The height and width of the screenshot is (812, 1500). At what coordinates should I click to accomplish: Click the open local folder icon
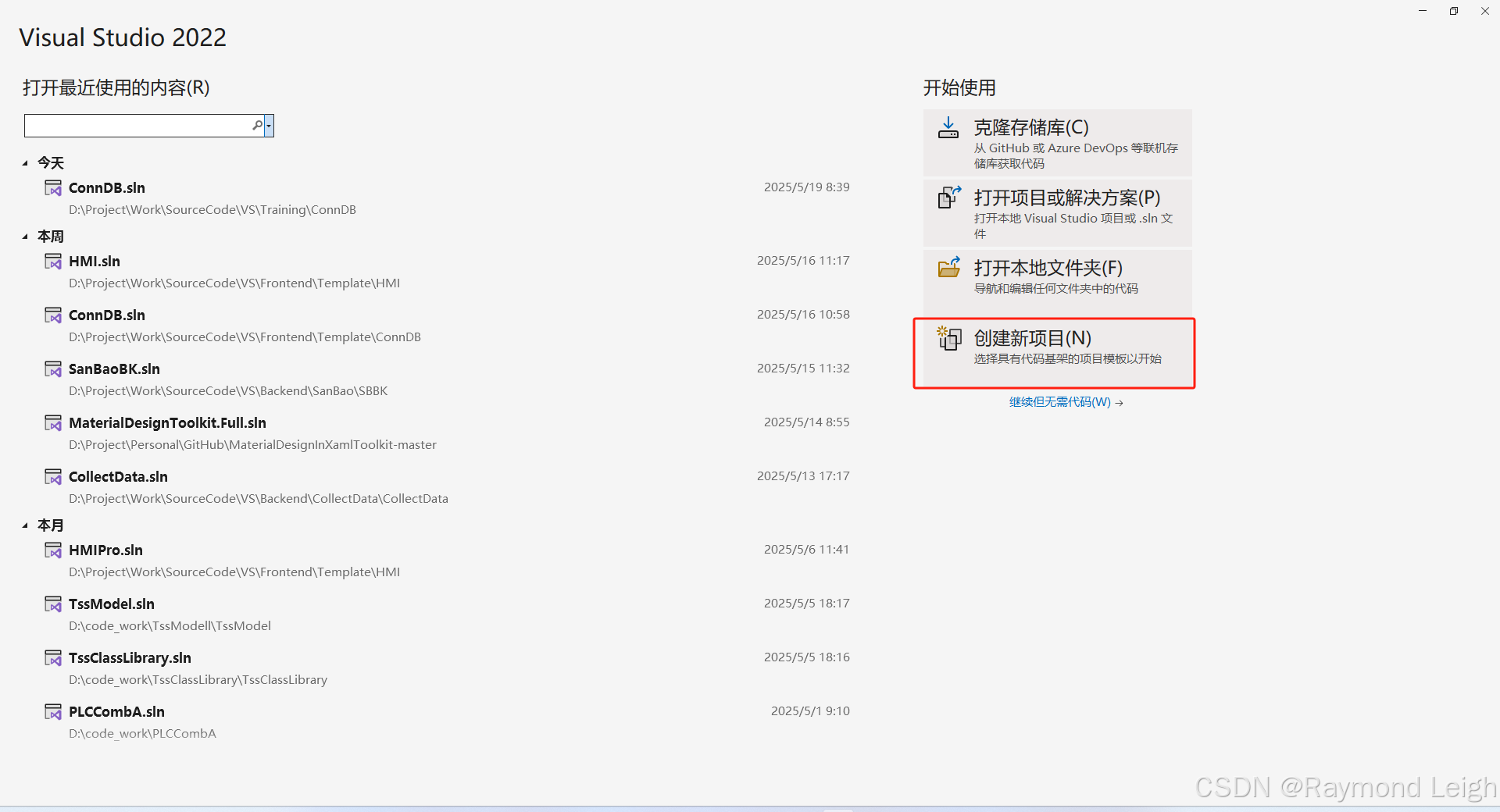pyautogui.click(x=948, y=268)
